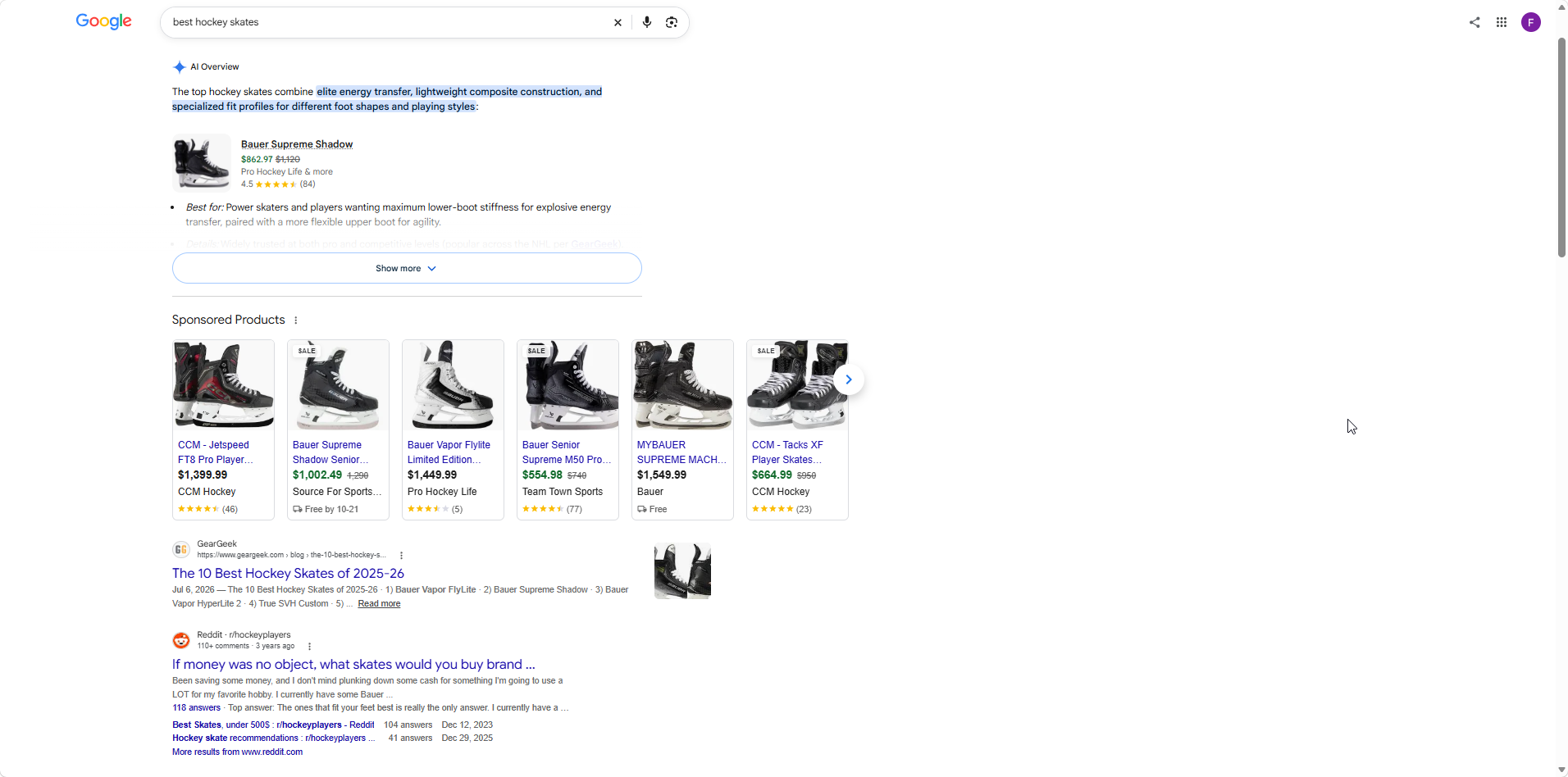The height and width of the screenshot is (777, 1568).
Task: Clear the search box with the X icon
Action: coord(618,22)
